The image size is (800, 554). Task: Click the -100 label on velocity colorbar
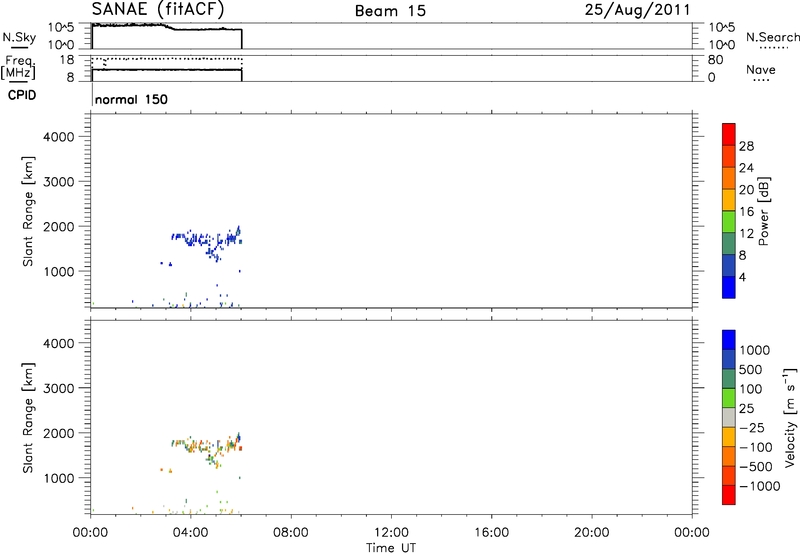756,447
